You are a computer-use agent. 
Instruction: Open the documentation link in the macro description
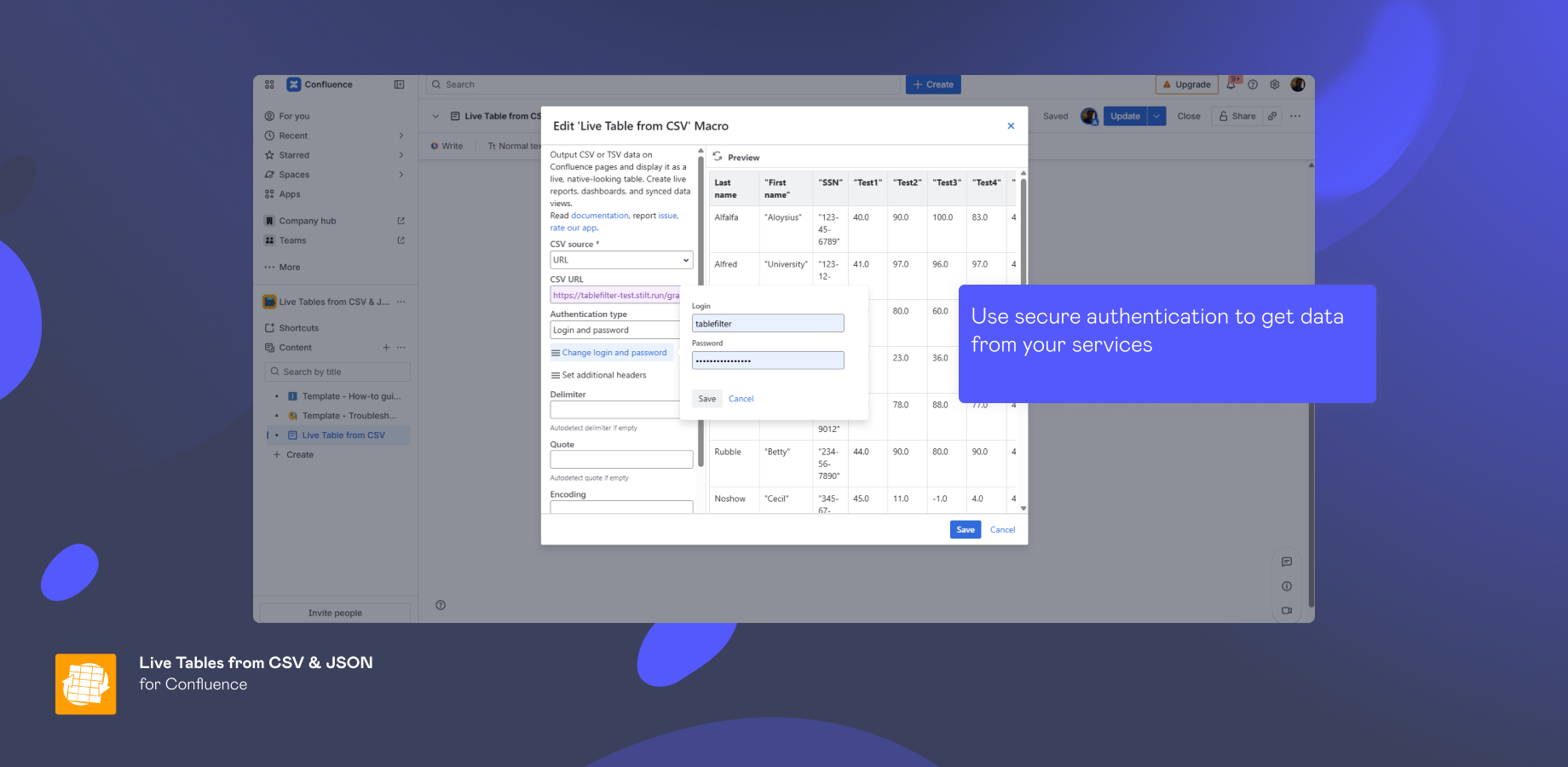[600, 215]
